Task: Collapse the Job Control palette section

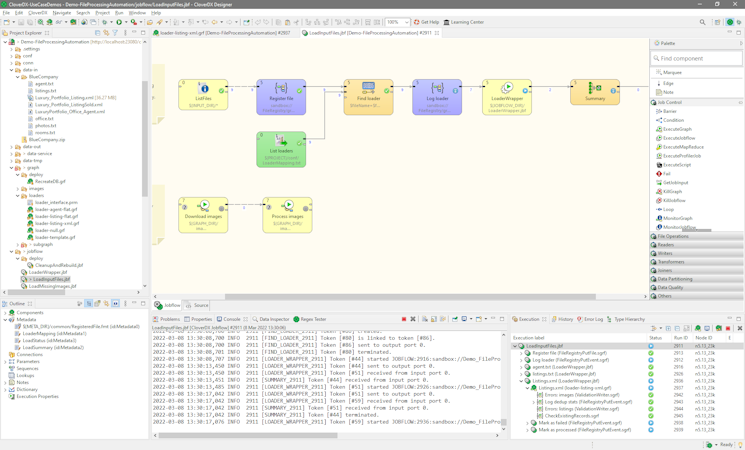Action: (669, 102)
